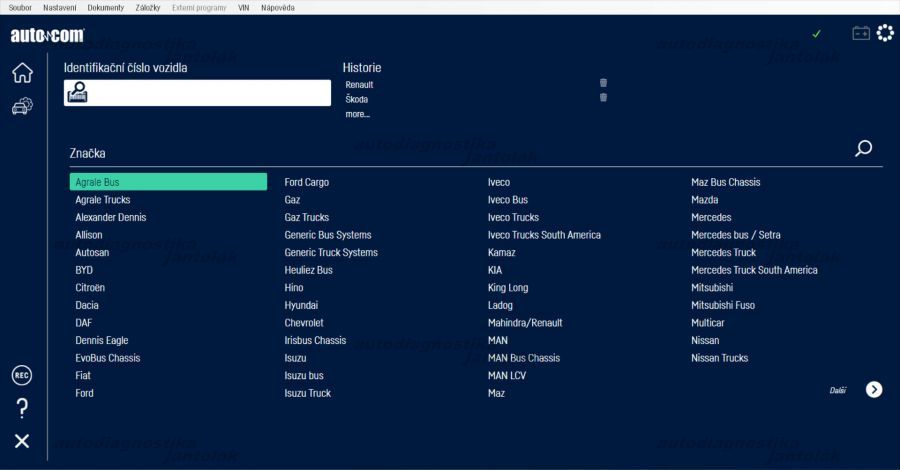Select the Agrale Bus brand
This screenshot has height=470, width=900.
coord(168,182)
